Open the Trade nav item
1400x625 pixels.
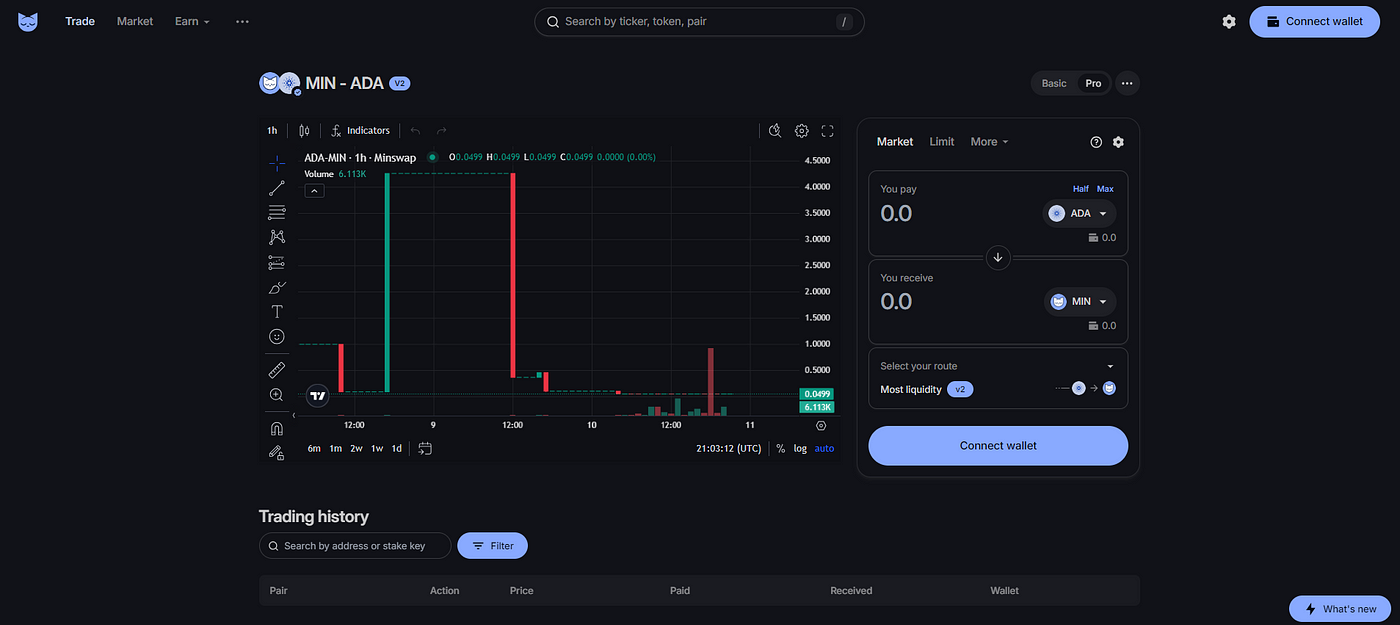pos(80,21)
